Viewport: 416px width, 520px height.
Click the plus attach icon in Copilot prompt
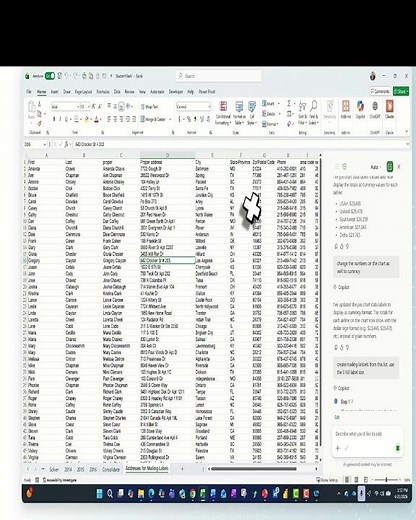(337, 448)
